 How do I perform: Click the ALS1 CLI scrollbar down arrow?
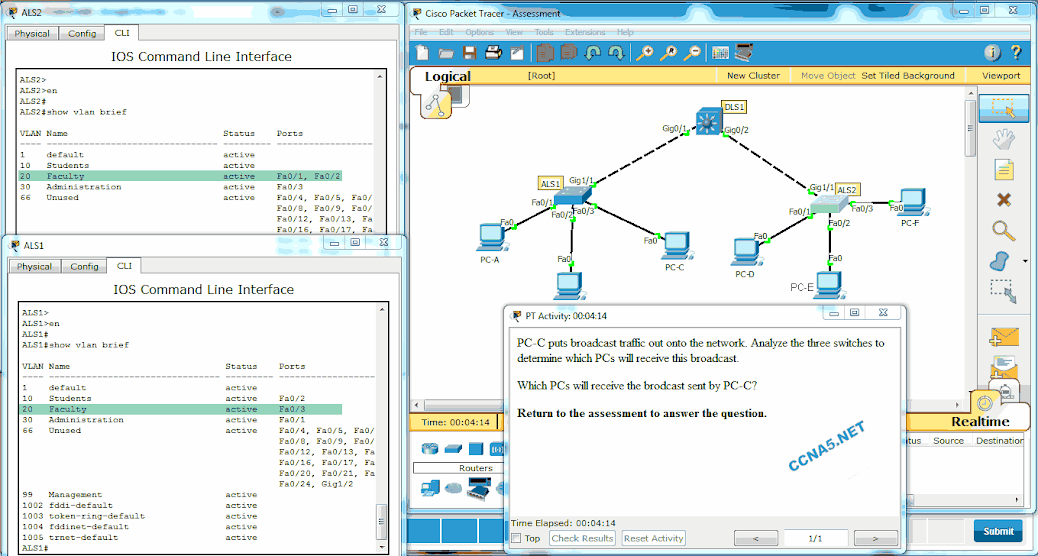[x=381, y=547]
